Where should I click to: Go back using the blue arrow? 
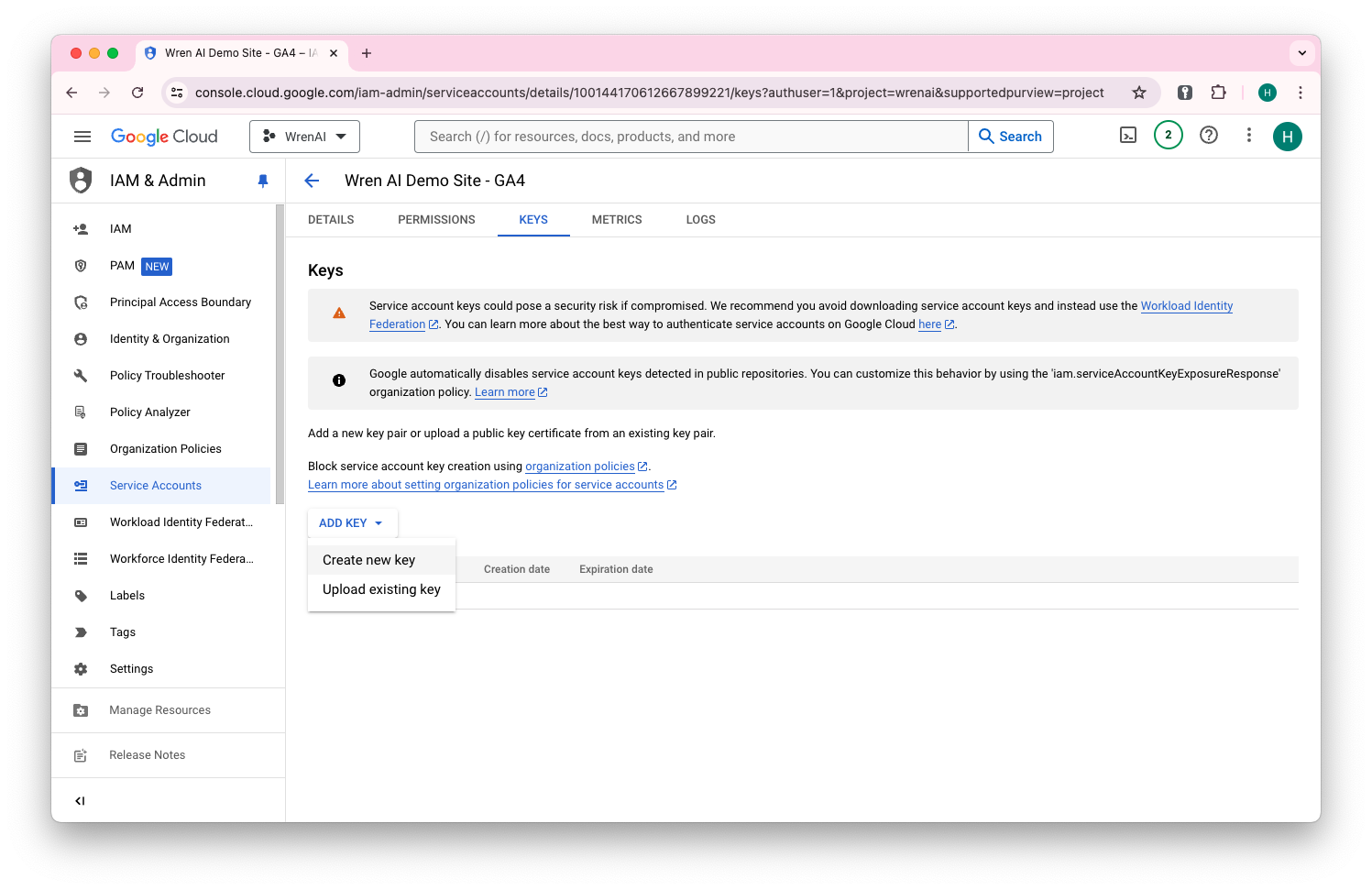click(312, 181)
